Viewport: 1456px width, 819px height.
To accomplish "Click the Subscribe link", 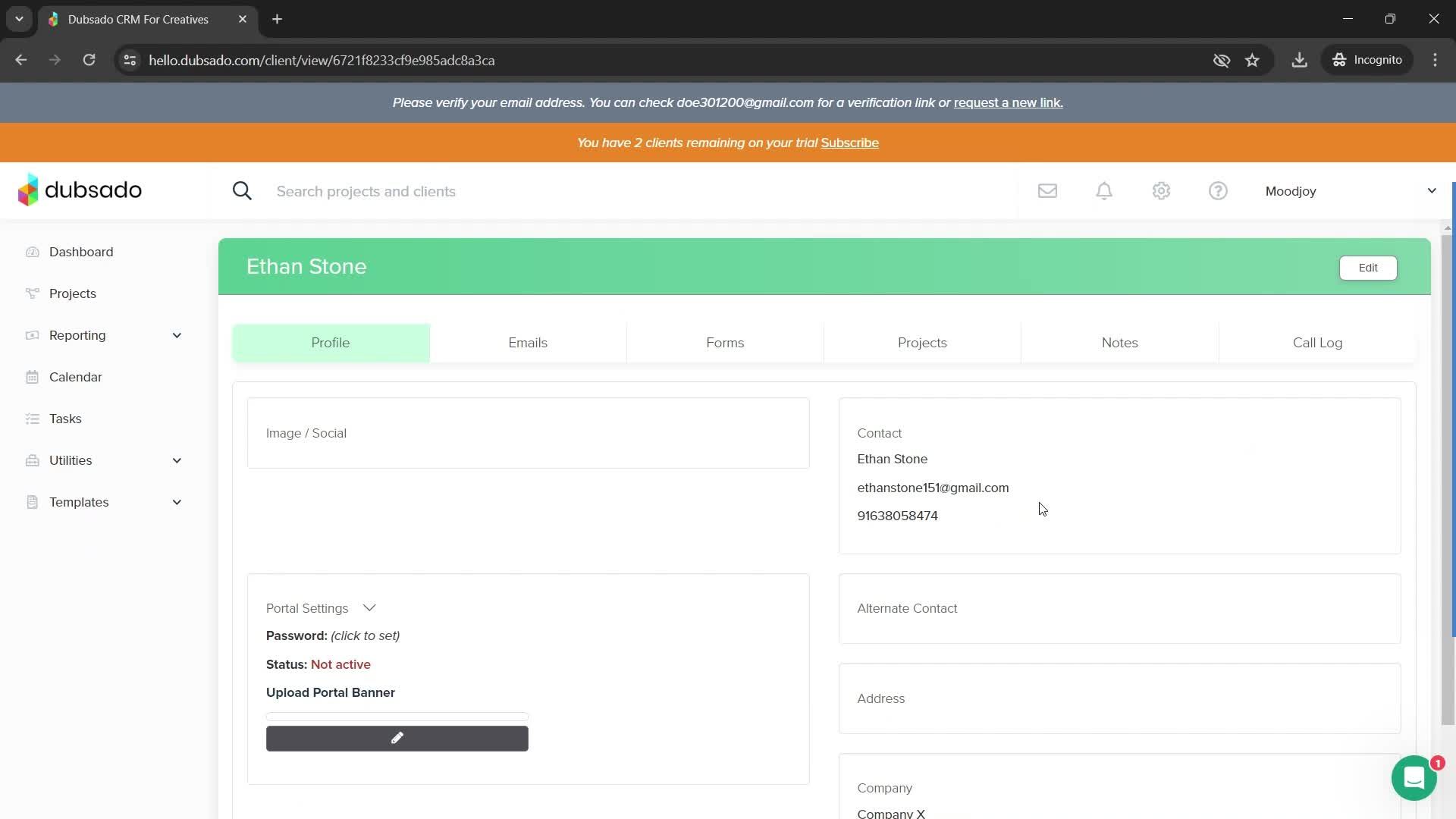I will tap(849, 143).
